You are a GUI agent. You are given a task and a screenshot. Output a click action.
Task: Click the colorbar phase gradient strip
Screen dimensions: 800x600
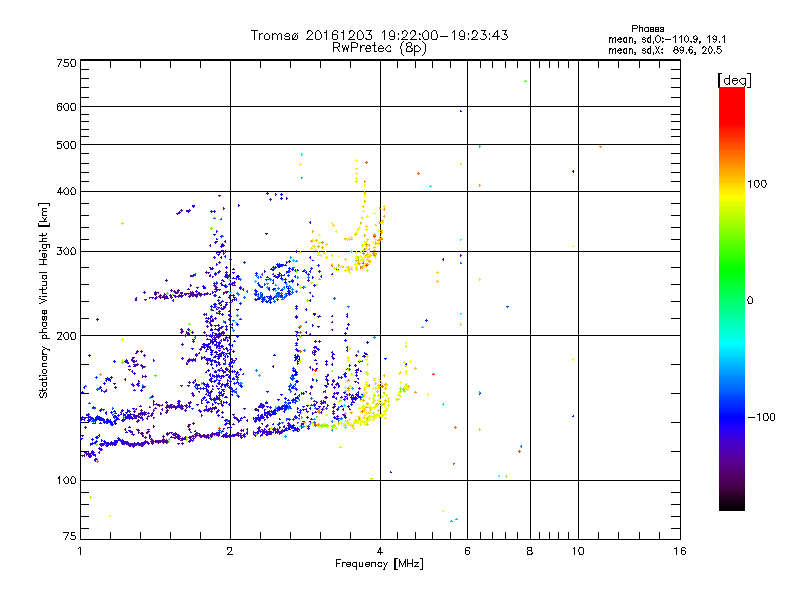(x=732, y=298)
